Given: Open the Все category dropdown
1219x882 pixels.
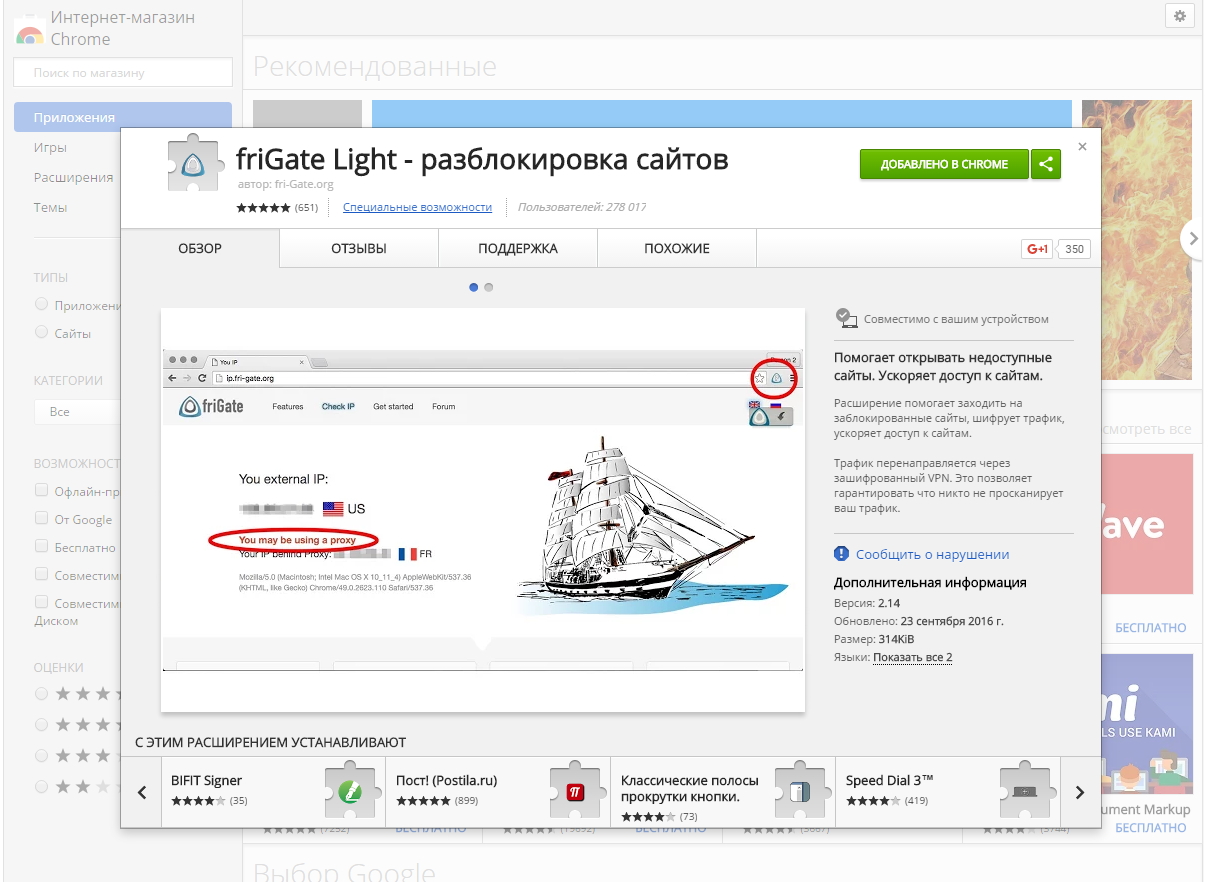Looking at the screenshot, I should [x=77, y=411].
